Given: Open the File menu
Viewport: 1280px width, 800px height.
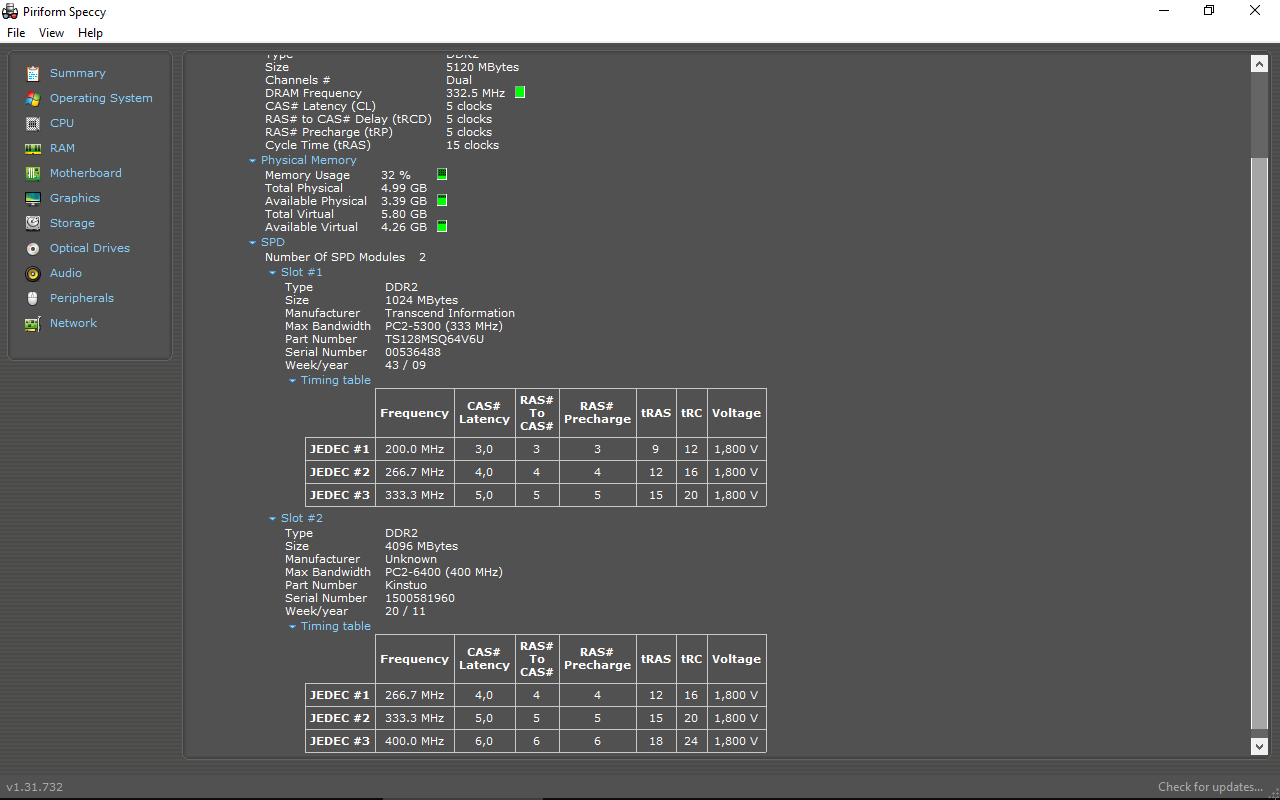Looking at the screenshot, I should [x=16, y=33].
